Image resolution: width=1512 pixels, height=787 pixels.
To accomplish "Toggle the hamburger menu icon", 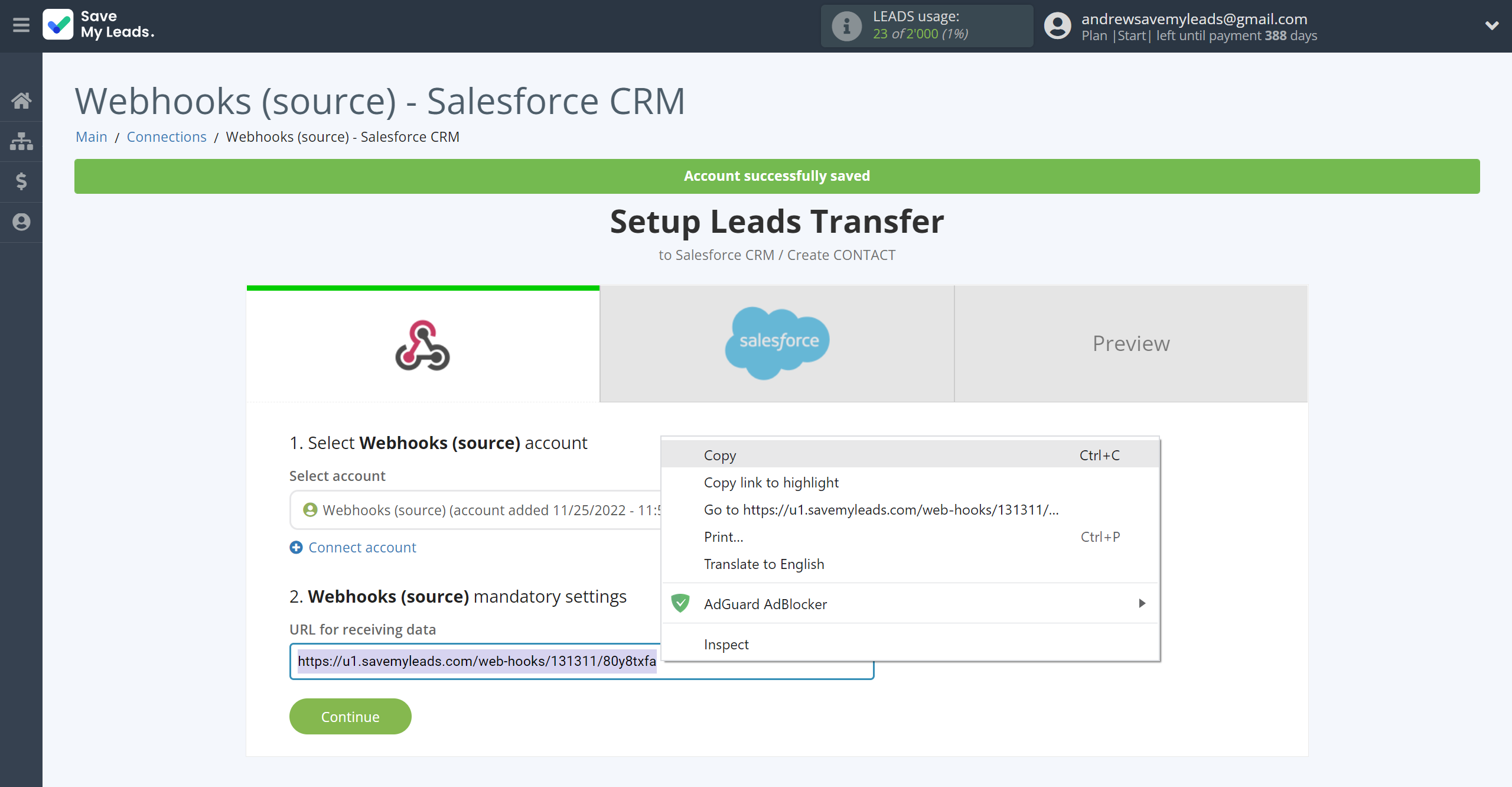I will (21, 25).
